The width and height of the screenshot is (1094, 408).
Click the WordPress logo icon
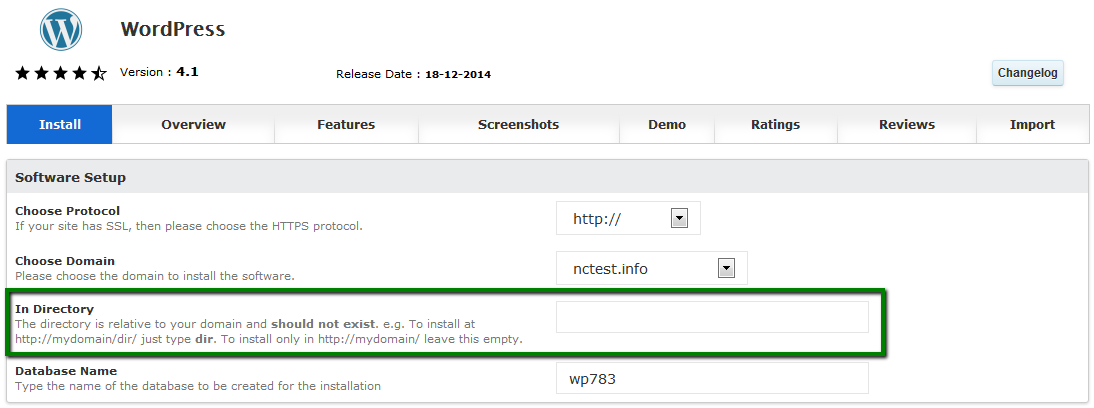[x=61, y=29]
